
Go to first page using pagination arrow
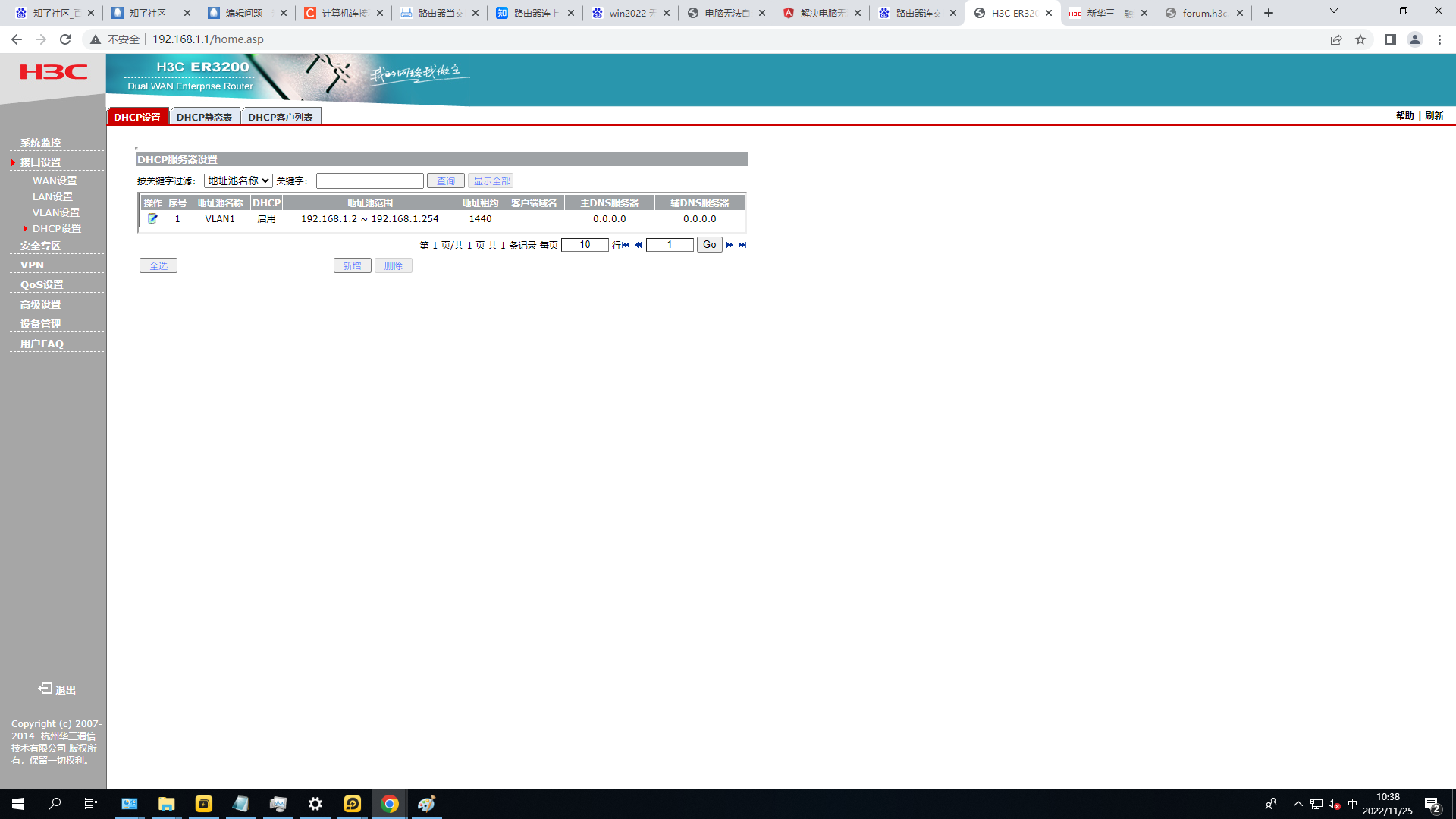(626, 245)
